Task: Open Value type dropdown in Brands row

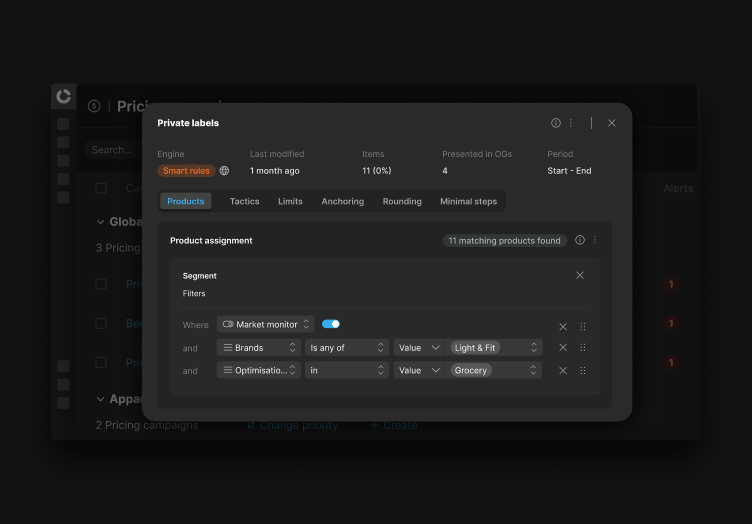Action: pyautogui.click(x=419, y=348)
